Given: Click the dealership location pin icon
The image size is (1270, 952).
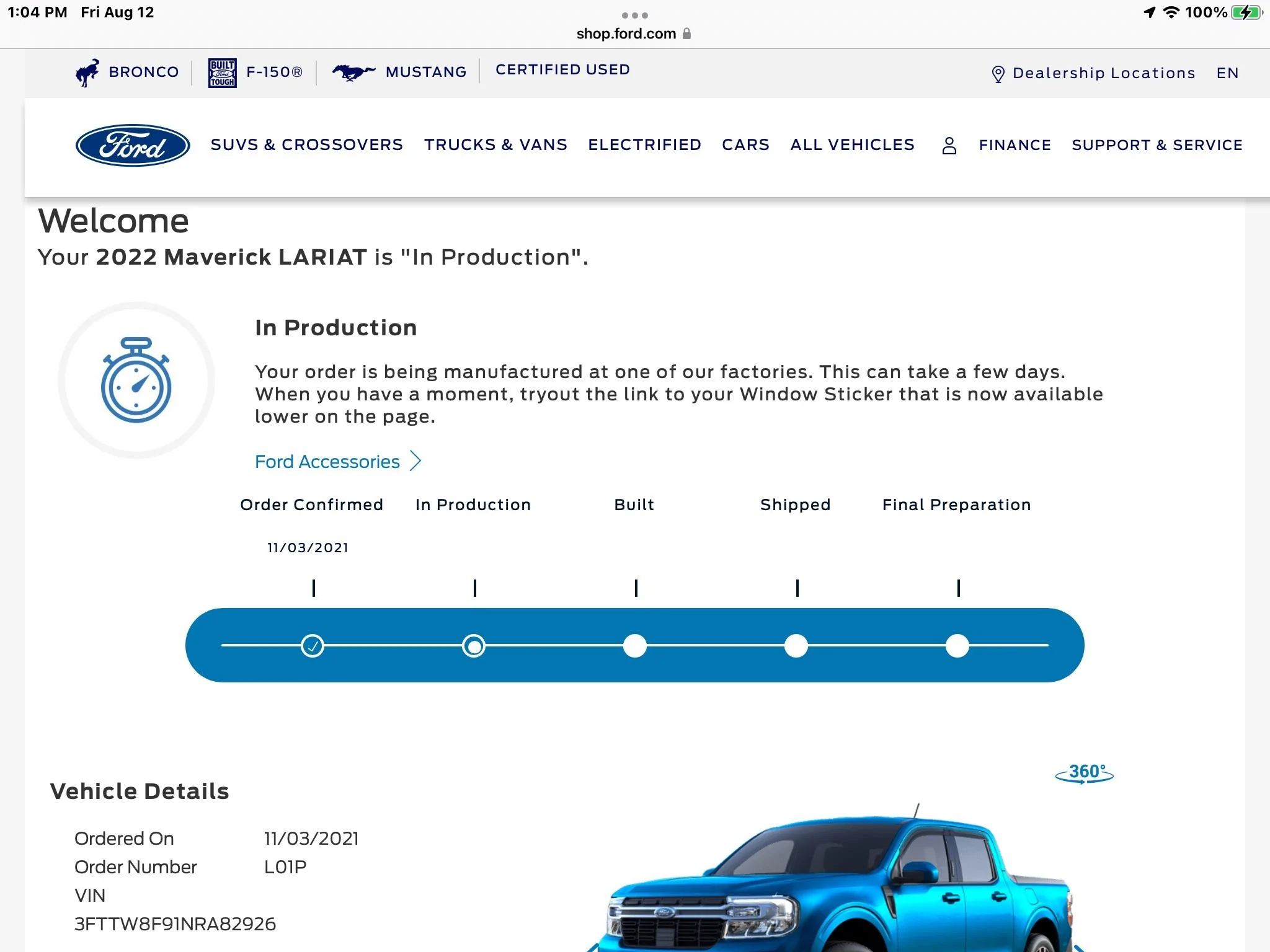Looking at the screenshot, I should point(998,74).
